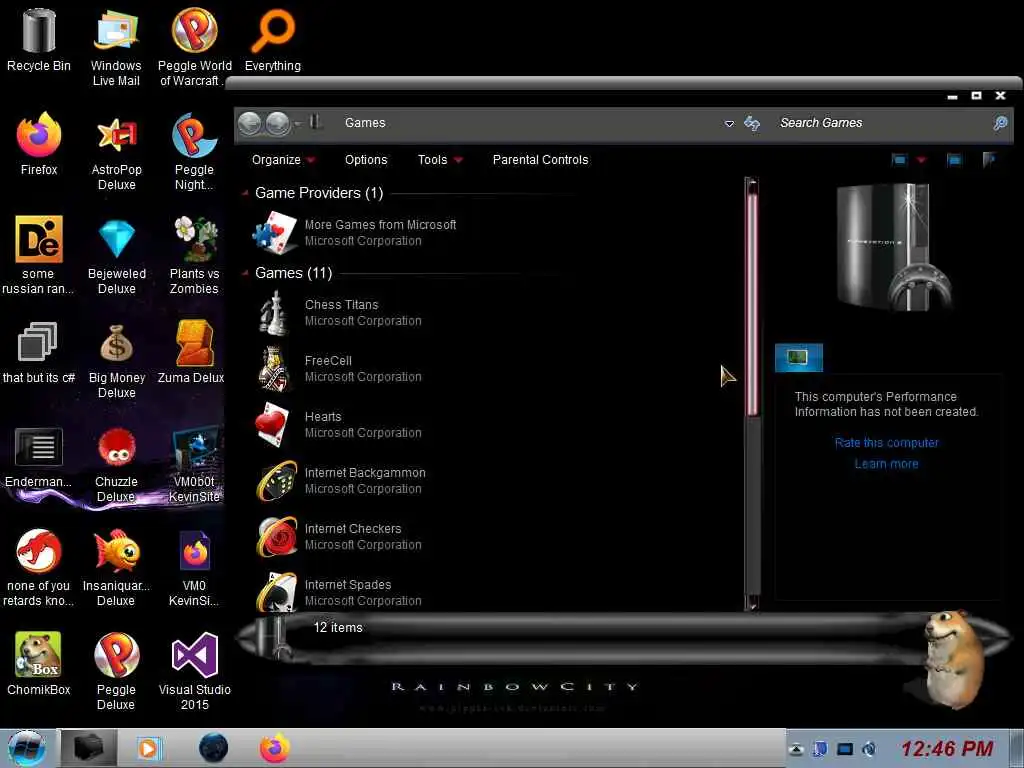Open More Games from Microsoft icon
1024x768 pixels.
pos(275,232)
